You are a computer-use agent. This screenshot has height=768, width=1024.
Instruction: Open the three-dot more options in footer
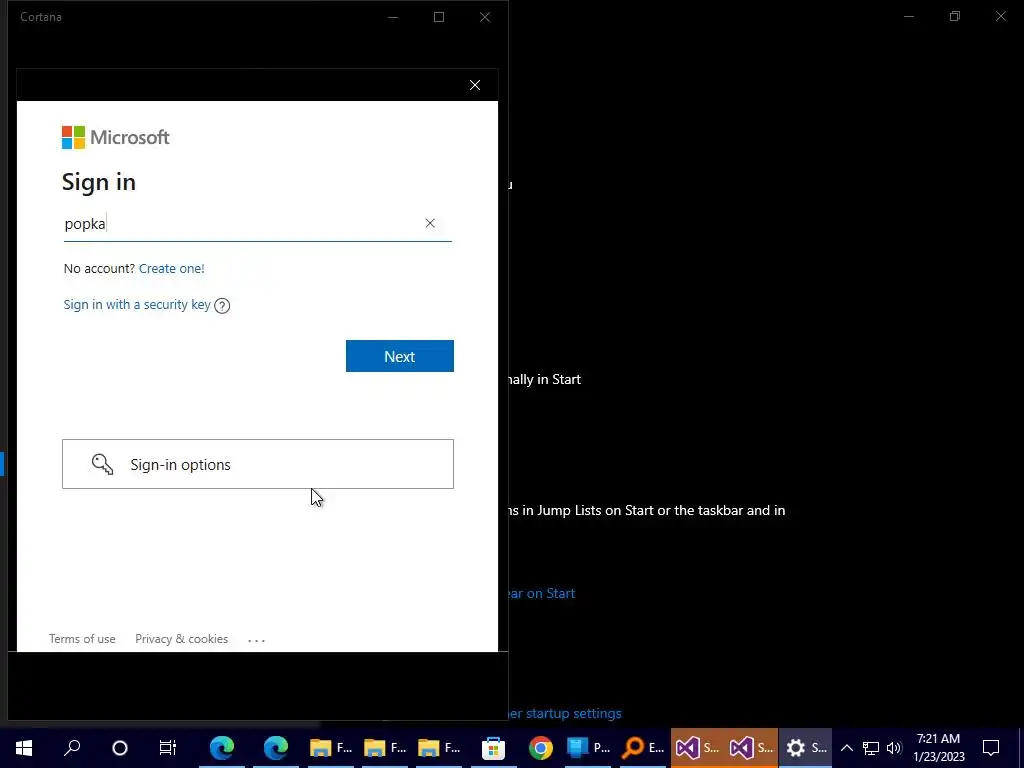point(257,640)
